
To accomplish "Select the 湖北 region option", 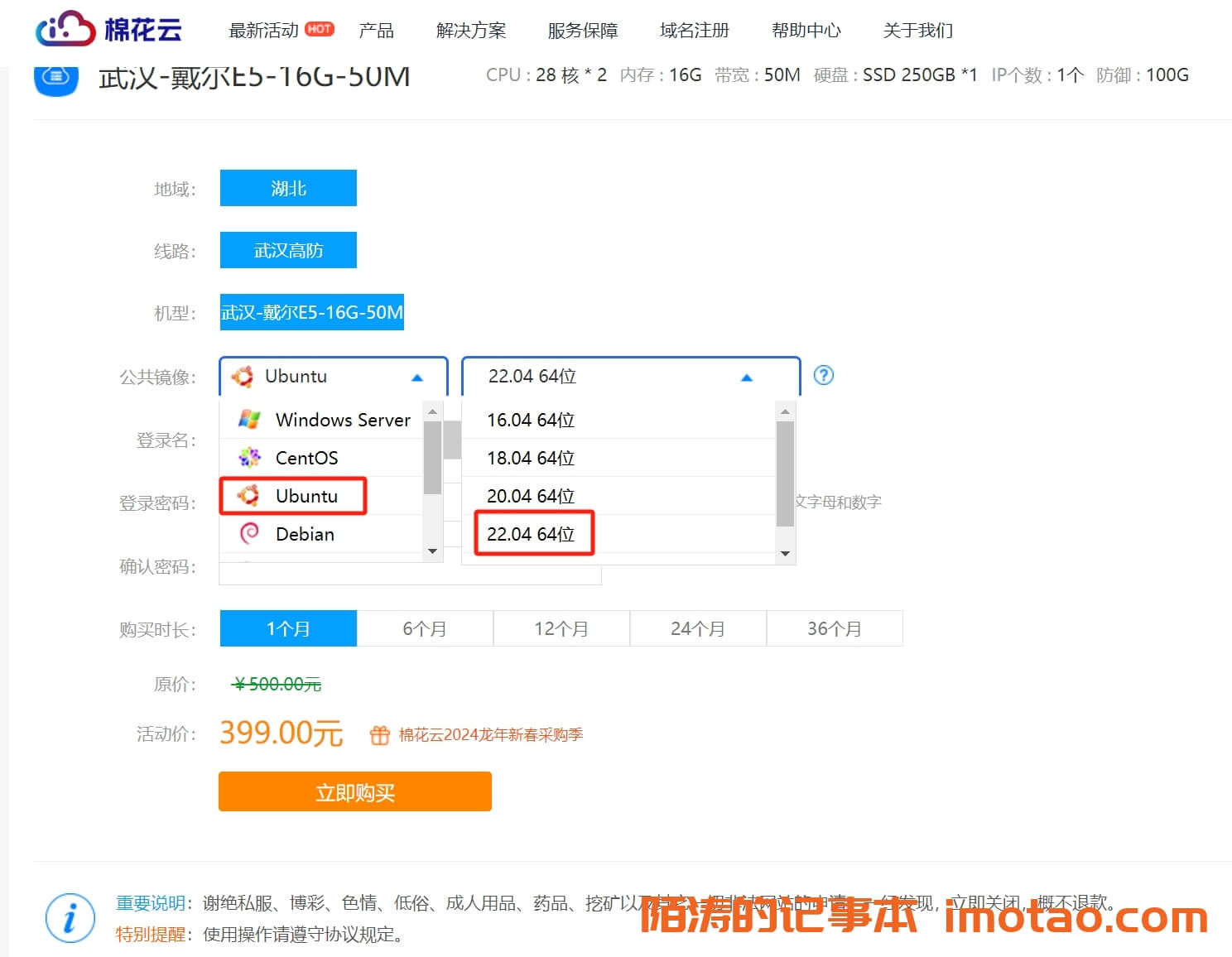I will 288,188.
